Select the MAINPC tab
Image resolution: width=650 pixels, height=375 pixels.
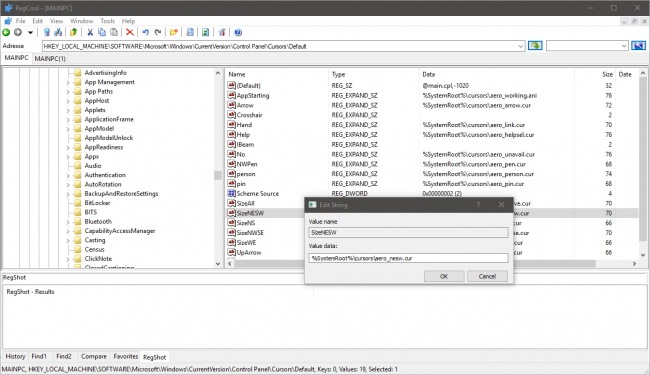coord(16,58)
